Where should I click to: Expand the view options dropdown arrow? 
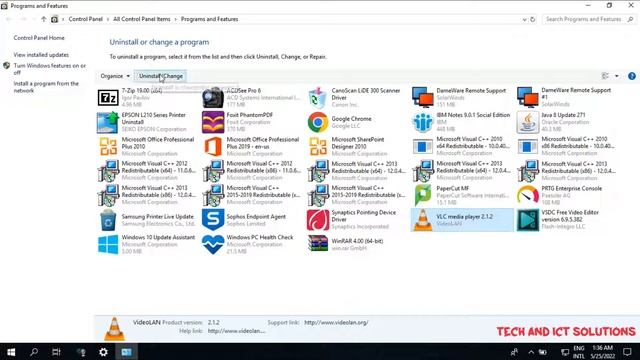pos(617,76)
